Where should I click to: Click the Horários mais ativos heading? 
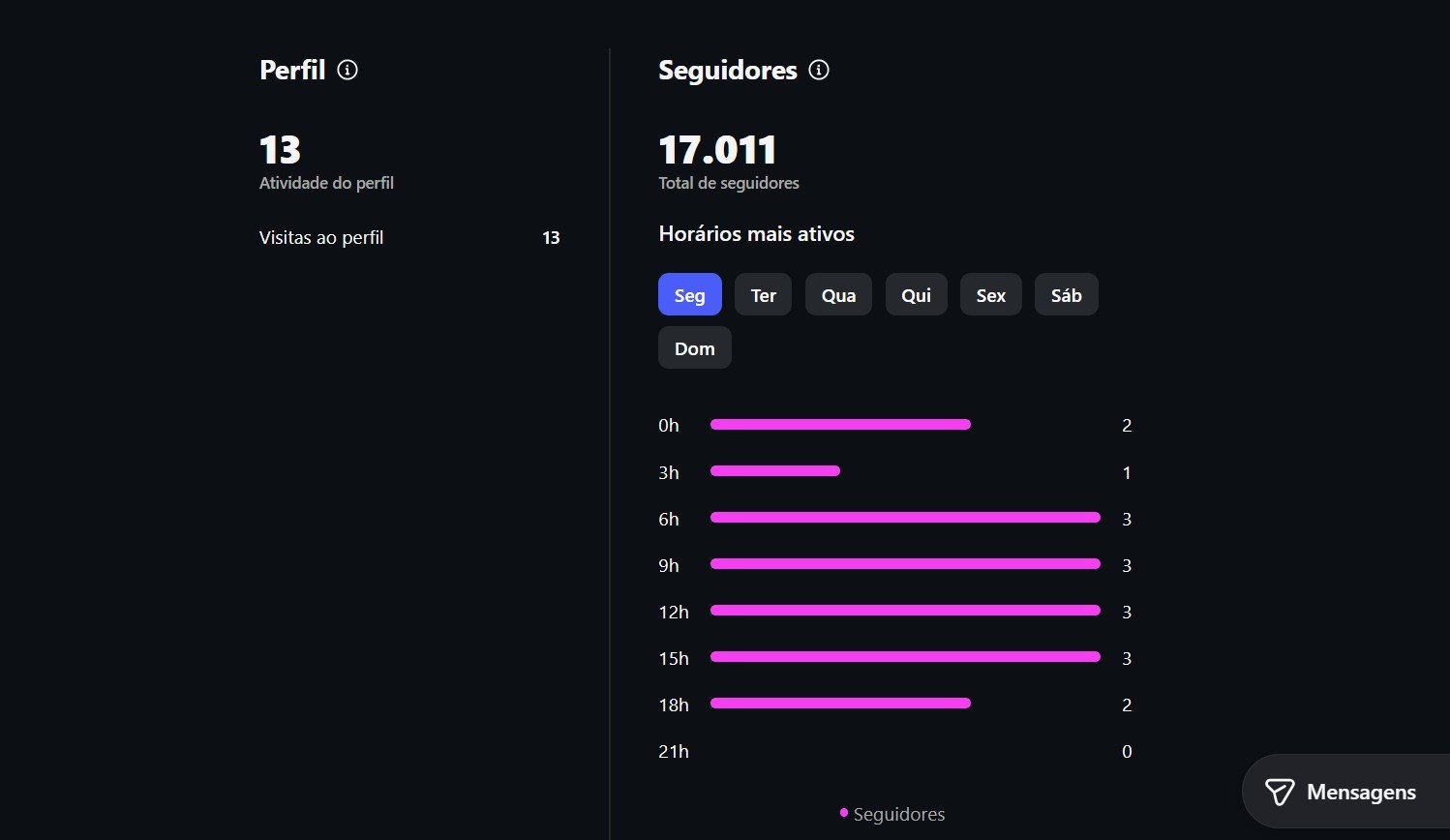pyautogui.click(x=756, y=234)
